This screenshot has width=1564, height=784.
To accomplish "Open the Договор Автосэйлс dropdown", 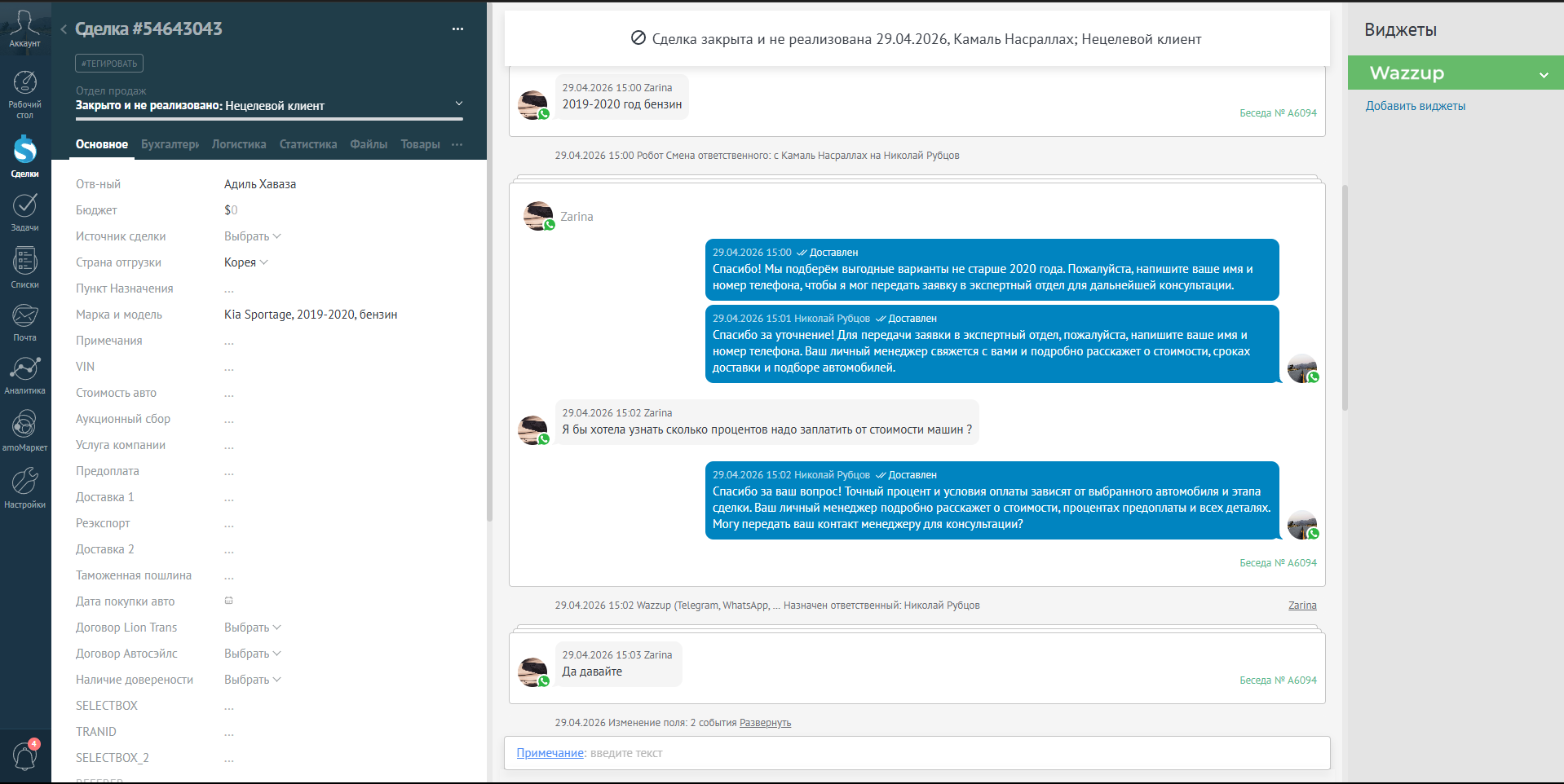I will [x=253, y=654].
